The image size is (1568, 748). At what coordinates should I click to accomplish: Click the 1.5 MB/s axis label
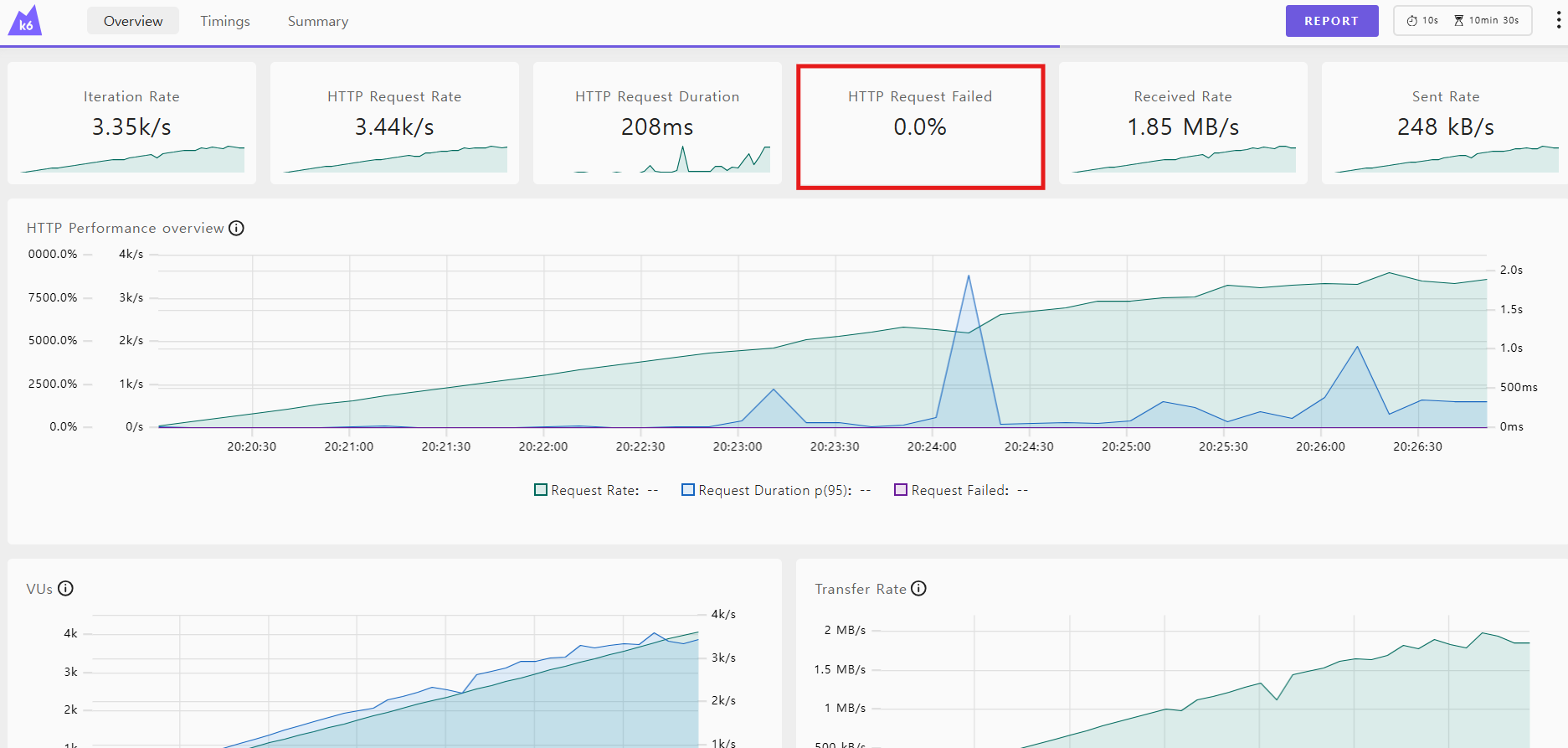pyautogui.click(x=840, y=669)
